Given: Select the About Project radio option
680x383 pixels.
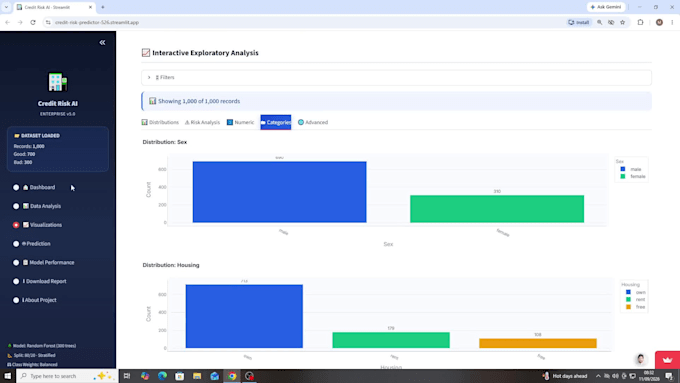Looking at the screenshot, I should [x=16, y=300].
